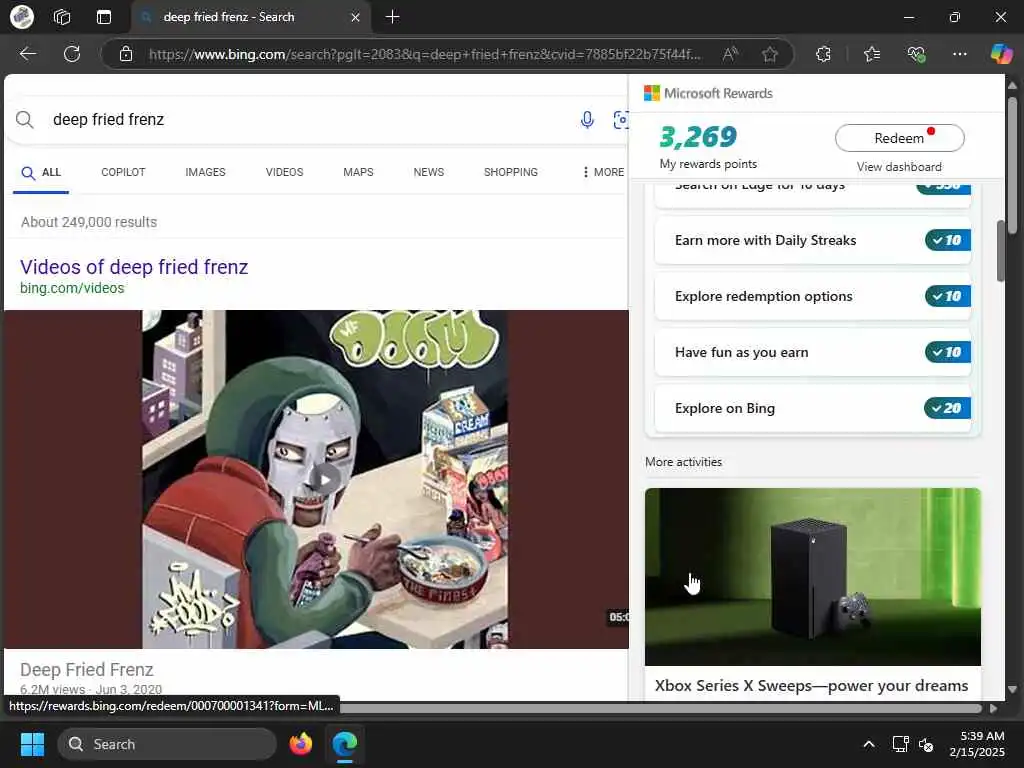
Task: Open the Deep Fried Frenz video title
Action: point(87,669)
